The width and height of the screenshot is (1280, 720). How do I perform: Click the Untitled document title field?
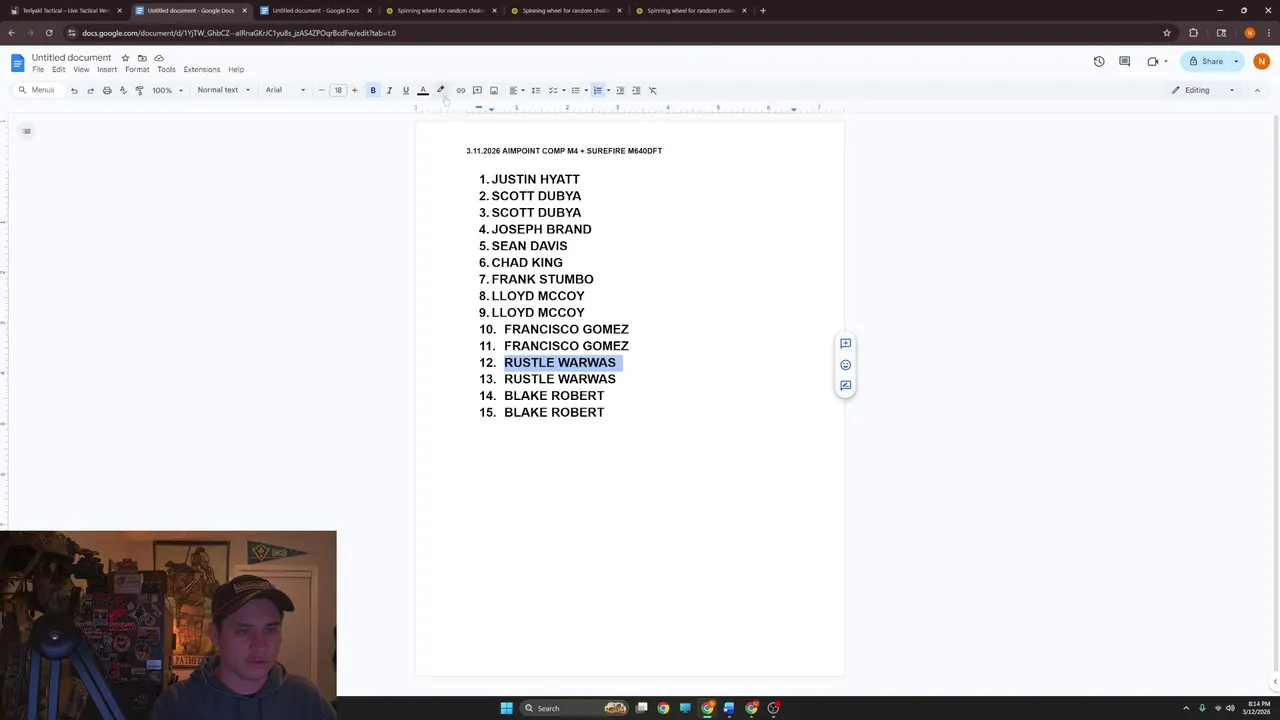(x=71, y=57)
